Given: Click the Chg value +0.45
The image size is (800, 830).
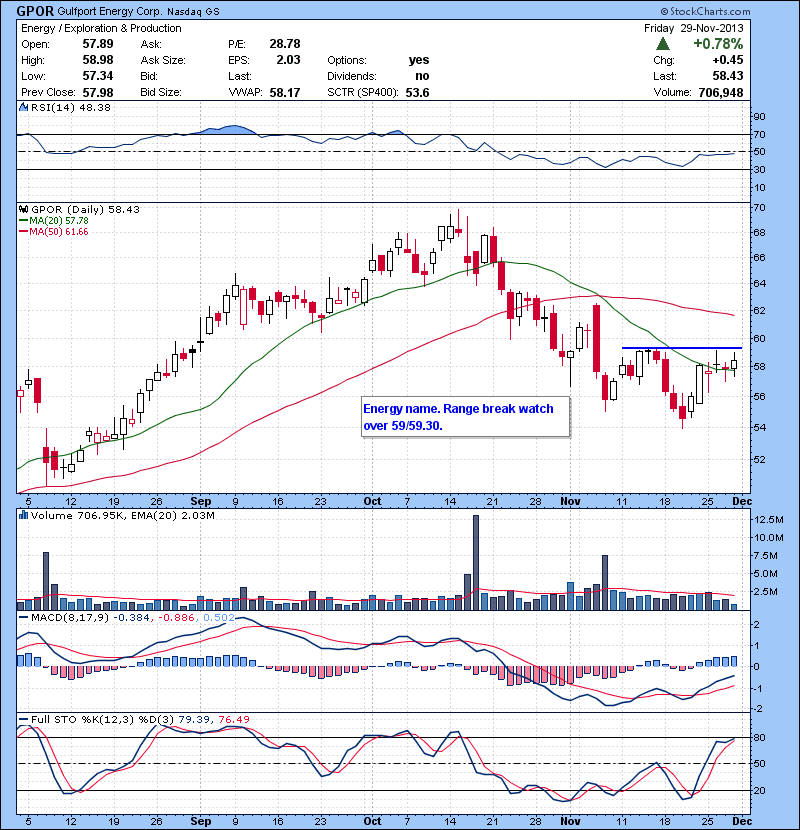Looking at the screenshot, I should pos(727,60).
